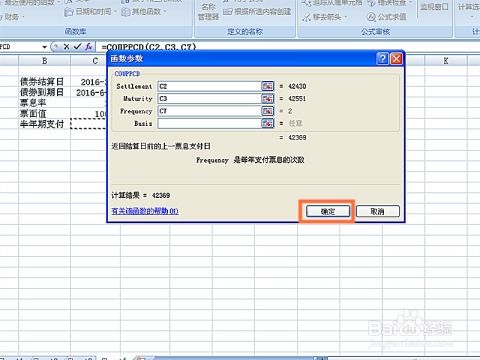Viewport: 480px width, 360px height.
Task: Select the value cell beside 票面值
Action: 89,114
